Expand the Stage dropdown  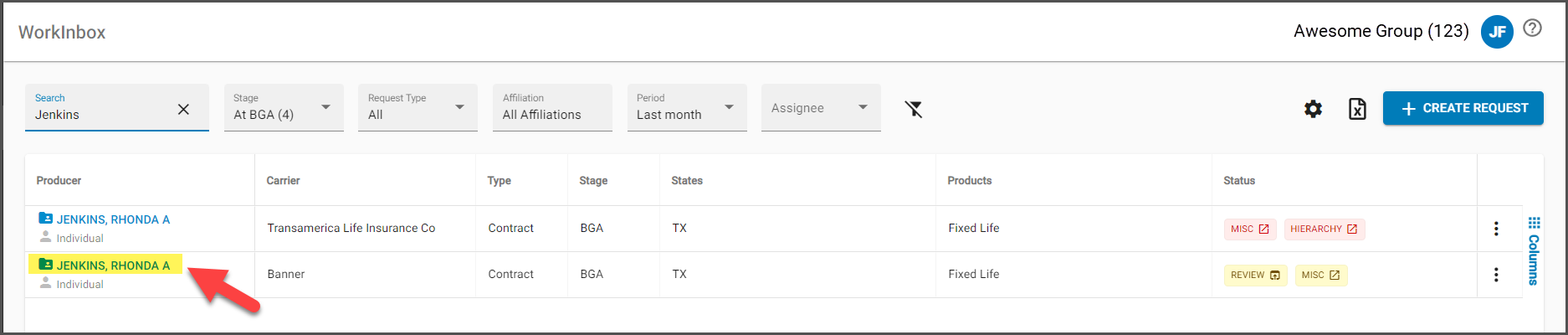pyautogui.click(x=284, y=107)
